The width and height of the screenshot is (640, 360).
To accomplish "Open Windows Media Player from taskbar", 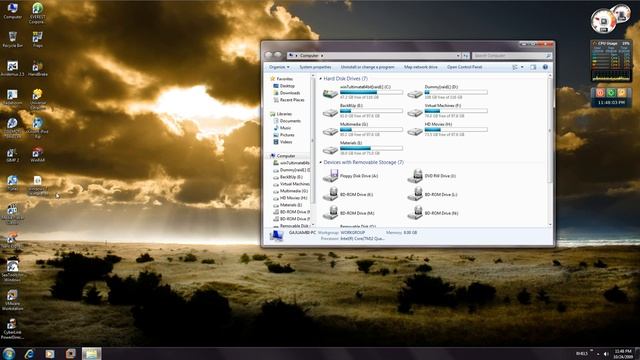I will 50,354.
